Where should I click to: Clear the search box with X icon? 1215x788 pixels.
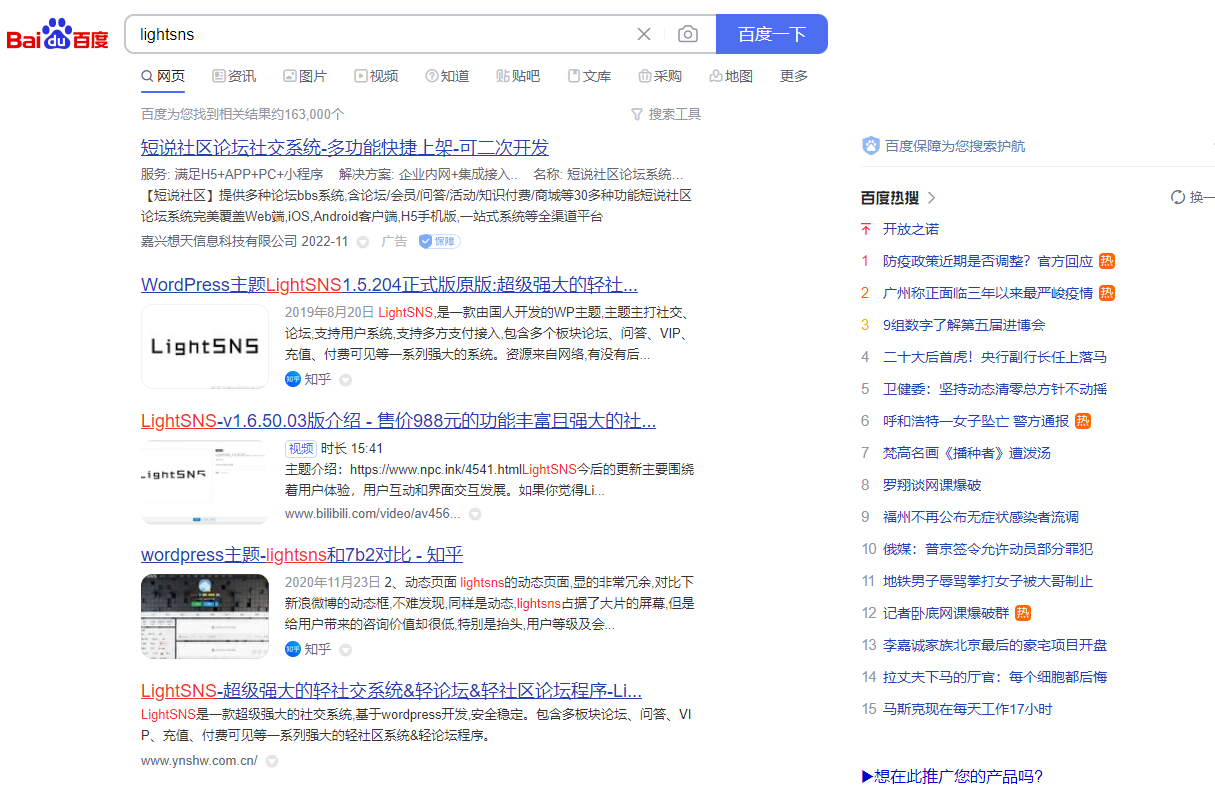point(644,34)
